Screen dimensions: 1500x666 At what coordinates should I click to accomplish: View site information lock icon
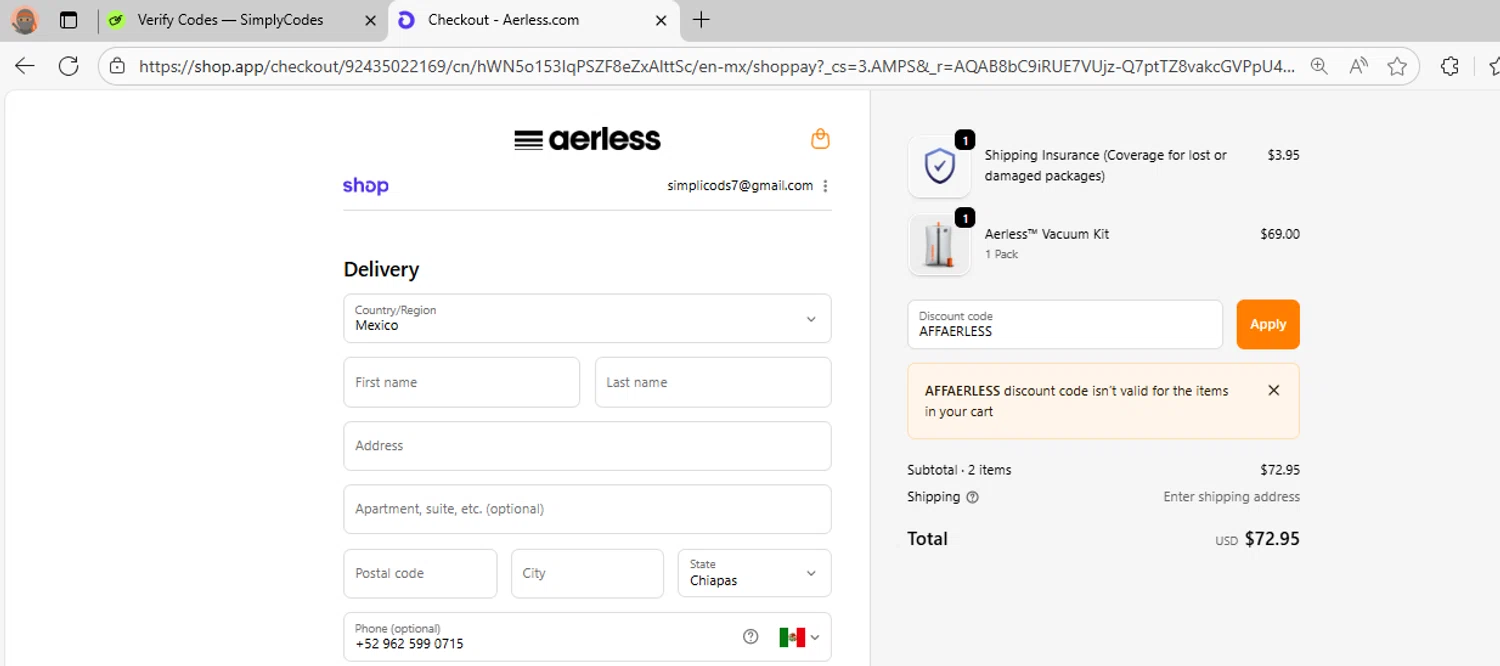(x=117, y=66)
